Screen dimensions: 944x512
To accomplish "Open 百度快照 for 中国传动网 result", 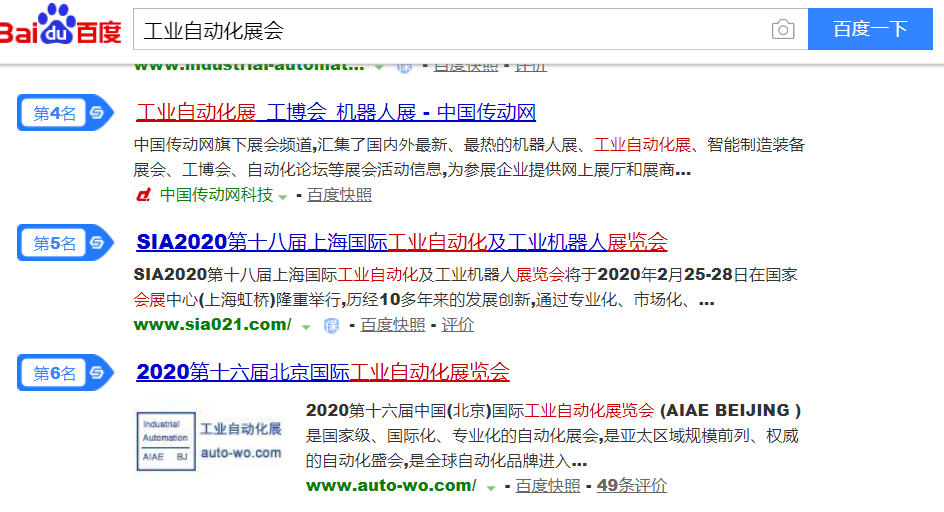I will click(339, 195).
